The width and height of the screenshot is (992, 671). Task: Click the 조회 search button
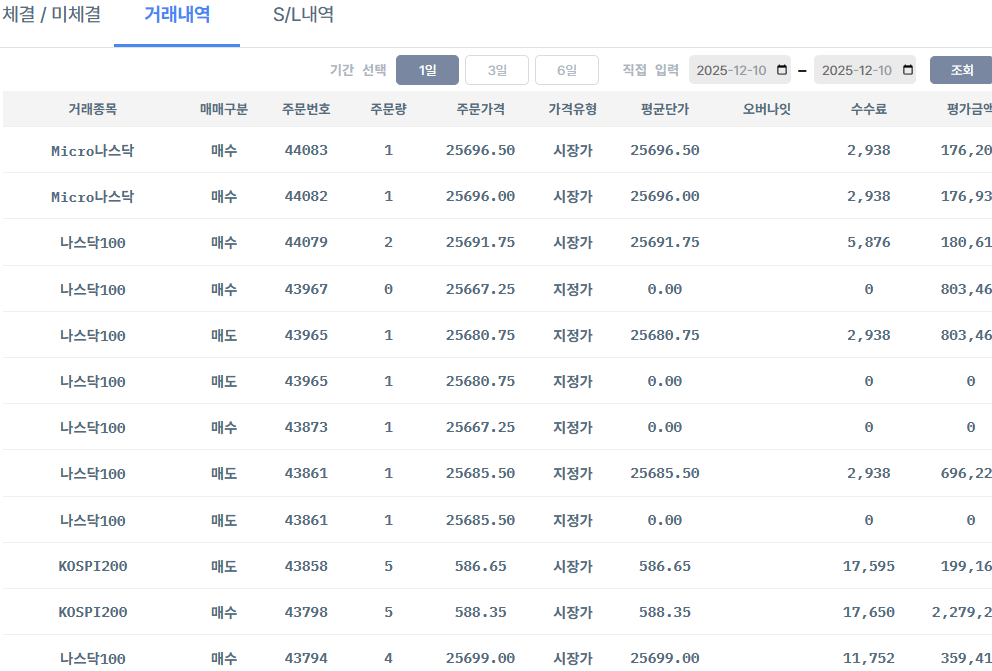(x=961, y=70)
